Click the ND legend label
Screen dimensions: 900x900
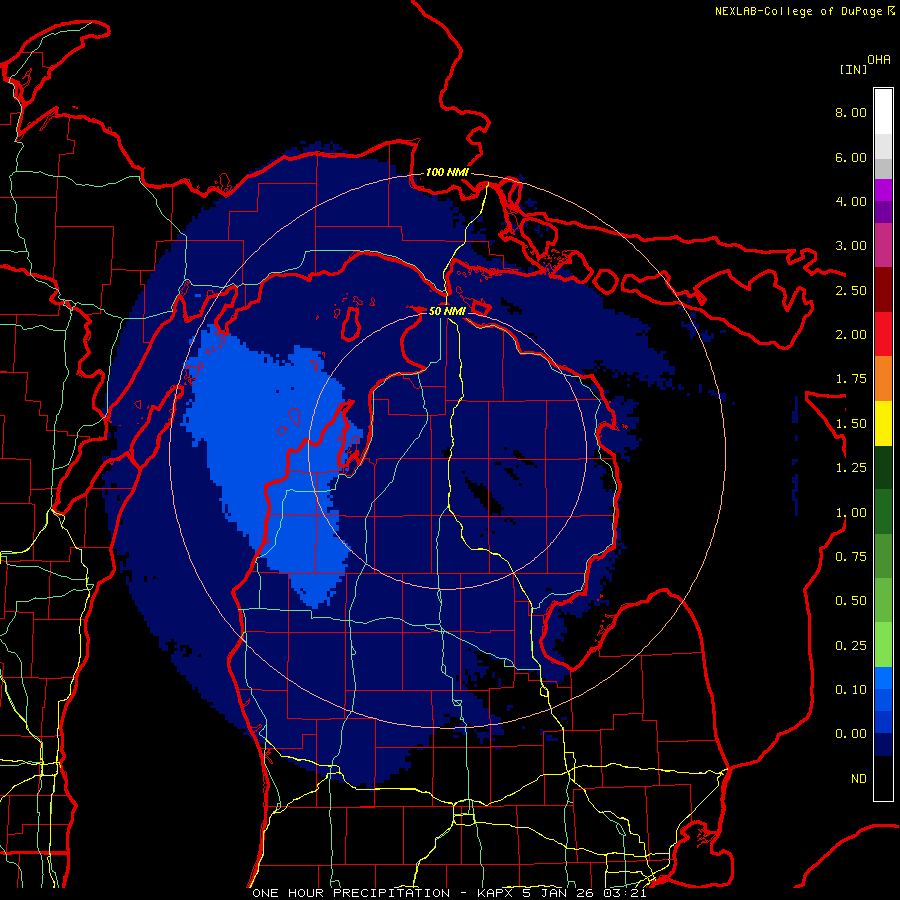(x=859, y=779)
